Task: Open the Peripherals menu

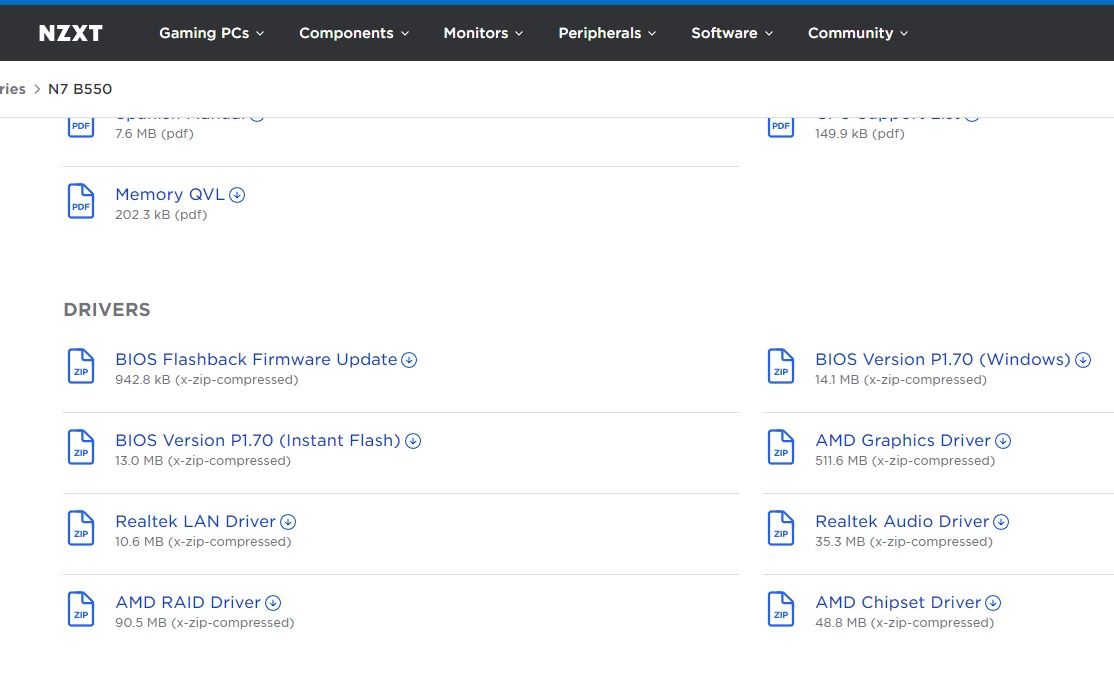Action: (607, 33)
